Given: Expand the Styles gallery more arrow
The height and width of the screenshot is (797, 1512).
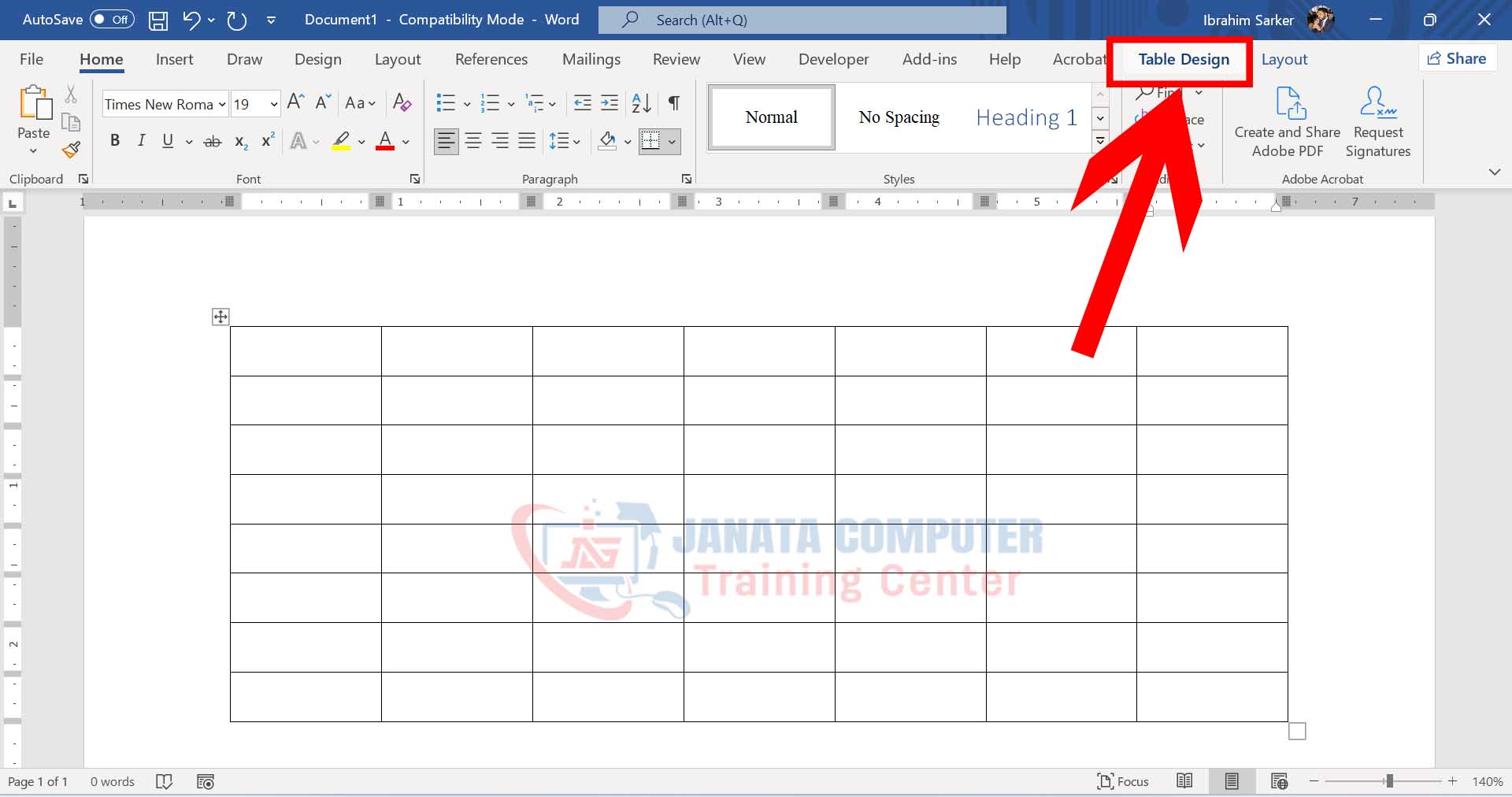Looking at the screenshot, I should pyautogui.click(x=1100, y=142).
